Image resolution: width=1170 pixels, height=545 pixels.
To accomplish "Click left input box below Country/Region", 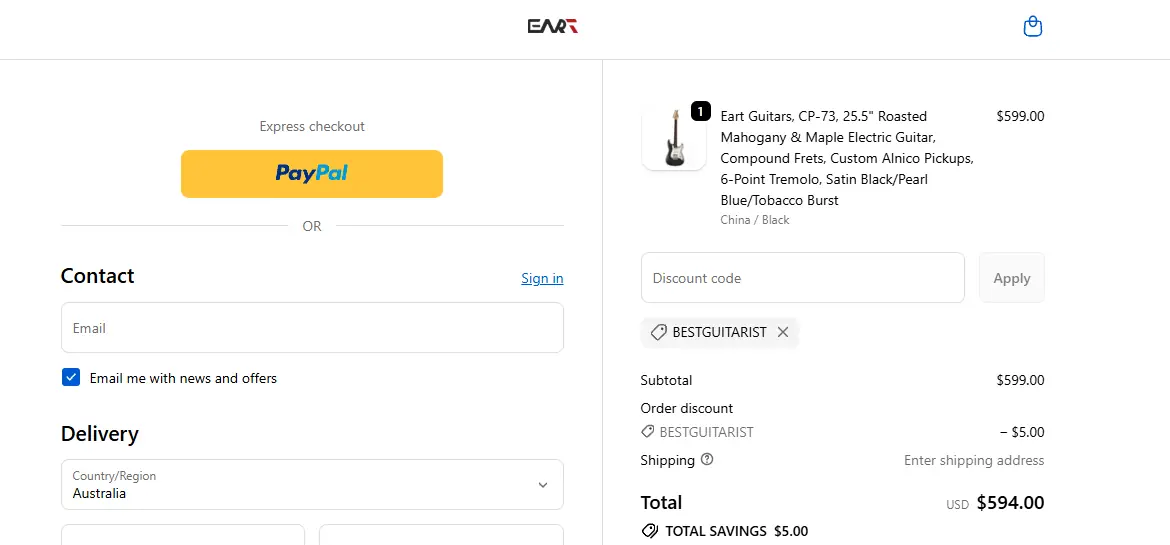I will 183,535.
